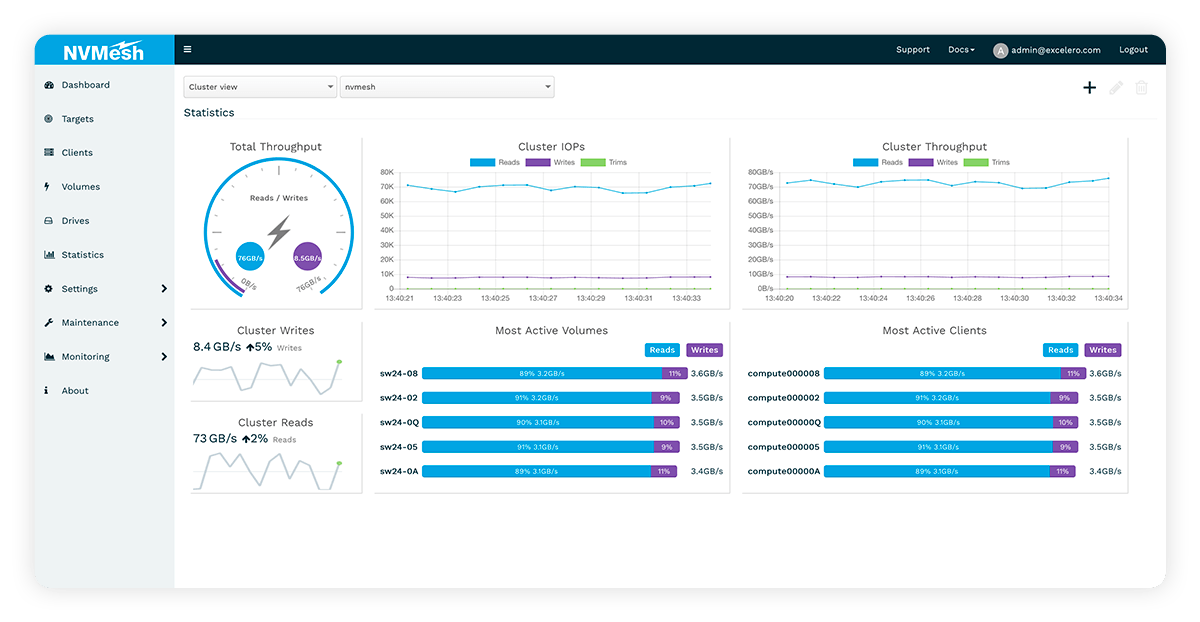Expand the Docs dropdown menu
This screenshot has height=622, width=1200.
960,49
